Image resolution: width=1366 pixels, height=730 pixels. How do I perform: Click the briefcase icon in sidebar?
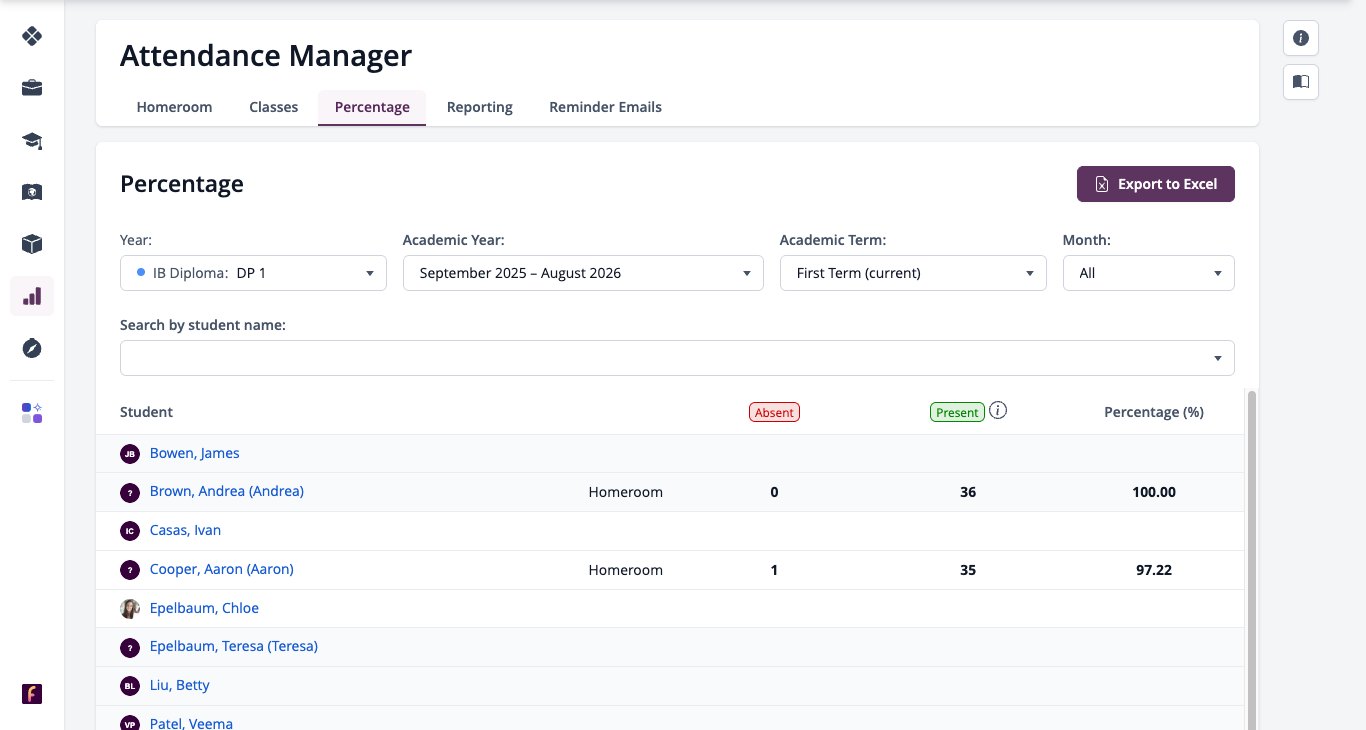32,88
